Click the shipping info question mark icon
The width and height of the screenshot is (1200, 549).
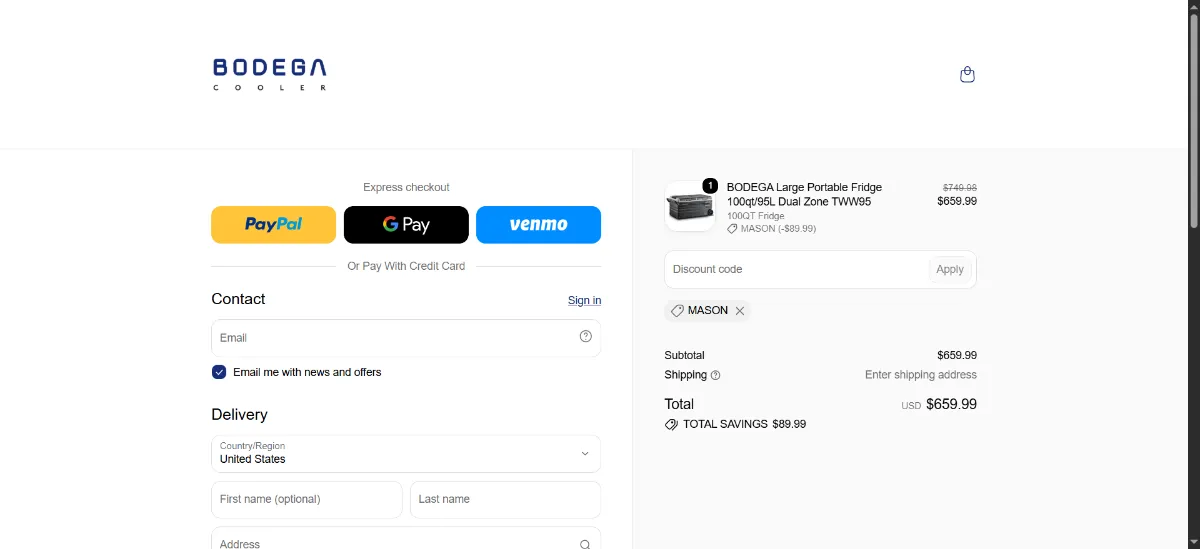pyautogui.click(x=715, y=376)
